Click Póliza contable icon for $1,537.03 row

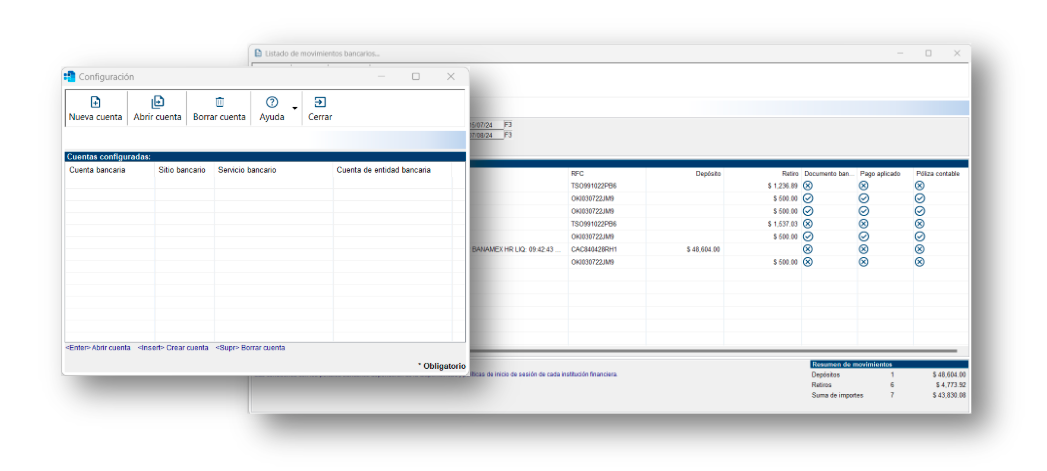(x=920, y=224)
